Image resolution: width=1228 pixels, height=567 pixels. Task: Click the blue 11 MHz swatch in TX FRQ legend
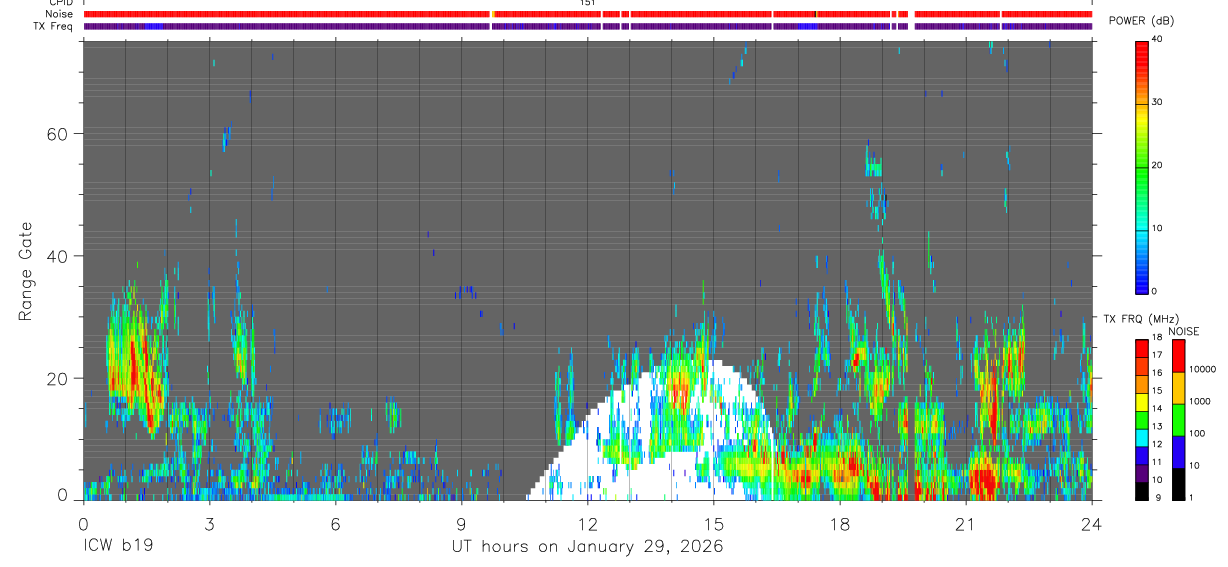[x=1142, y=455]
